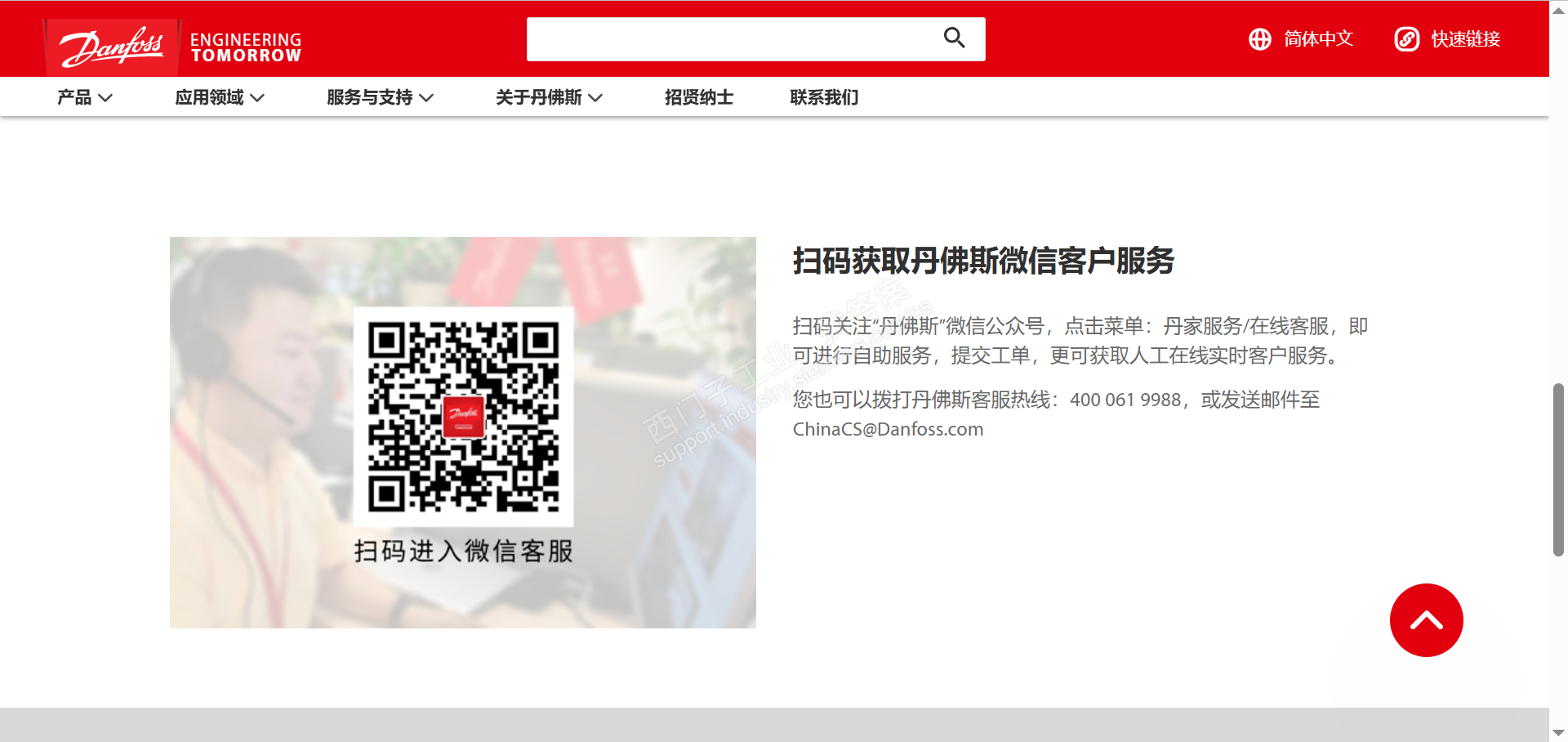Viewport: 1568px width, 742px height.
Task: Click the search magnifier icon
Action: 954,38
